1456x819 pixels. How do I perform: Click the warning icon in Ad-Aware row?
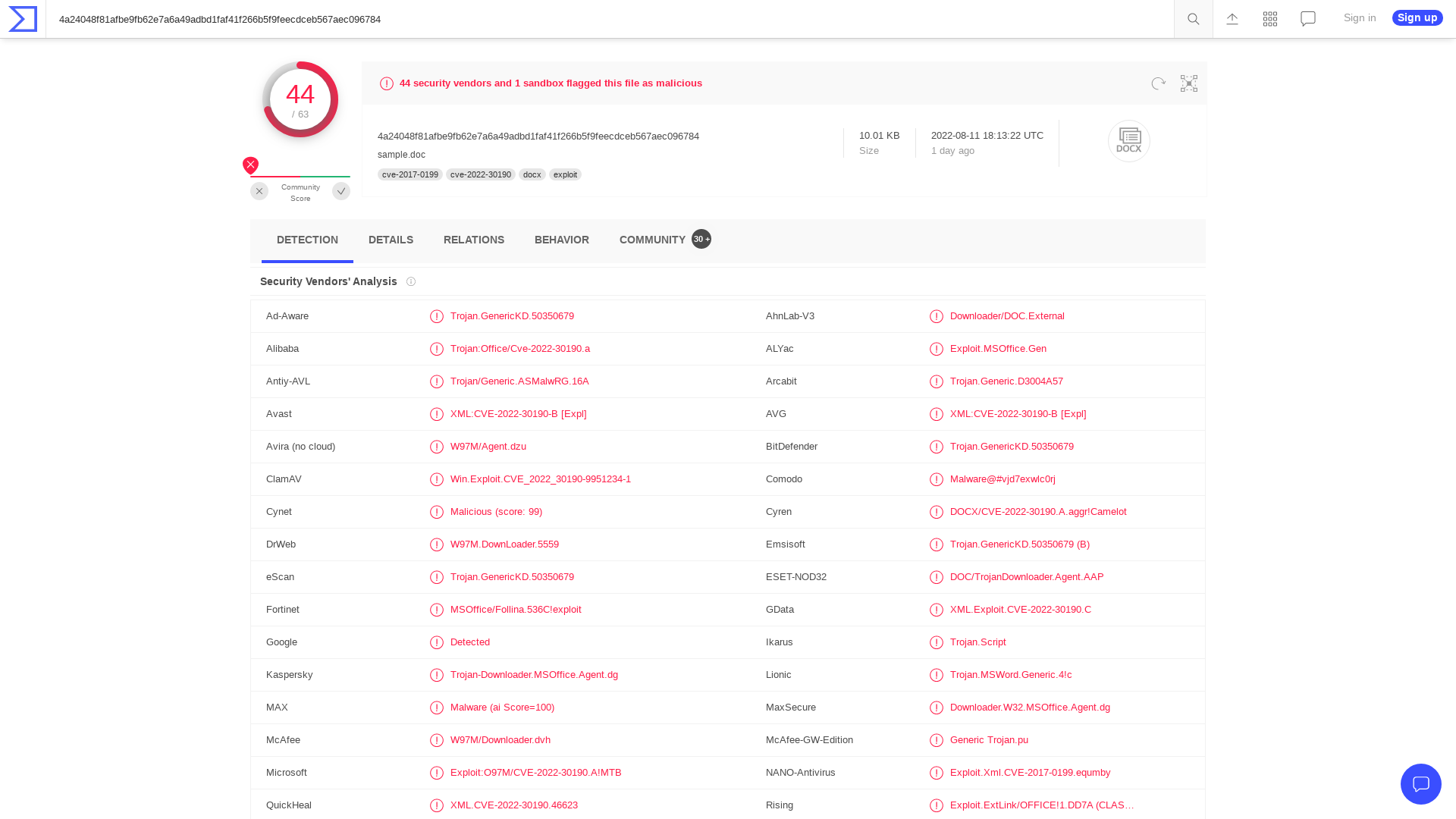437,316
